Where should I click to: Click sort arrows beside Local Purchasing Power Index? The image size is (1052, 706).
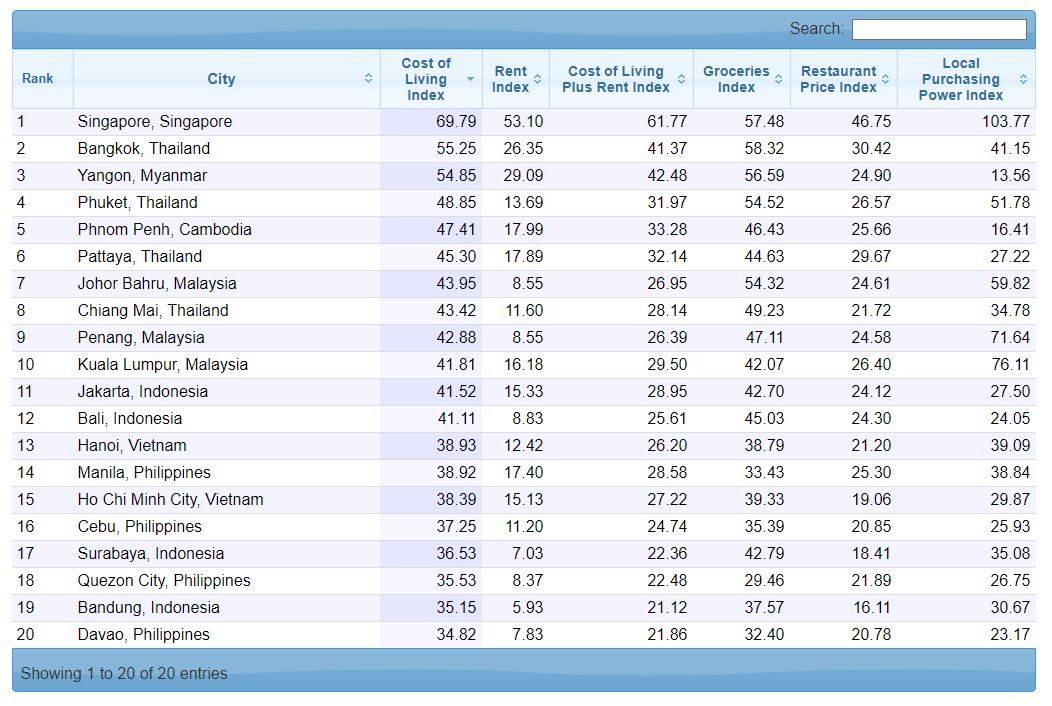click(1023, 79)
